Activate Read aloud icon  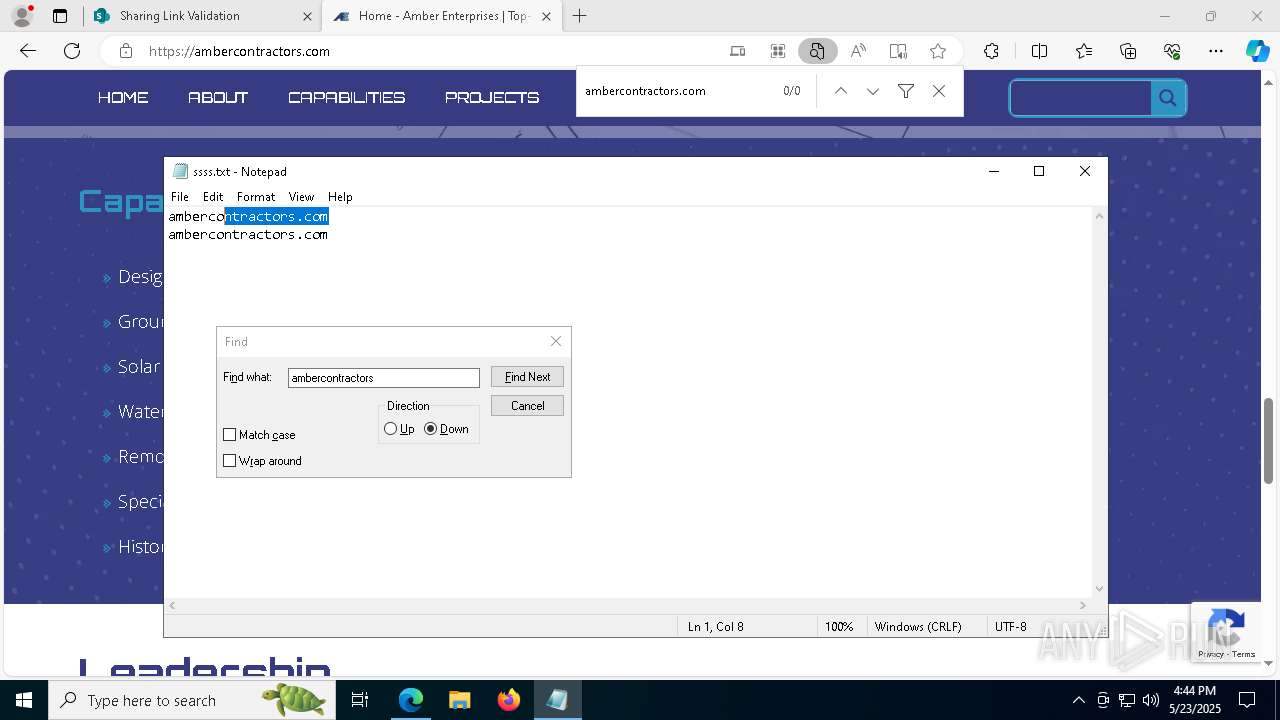point(858,51)
